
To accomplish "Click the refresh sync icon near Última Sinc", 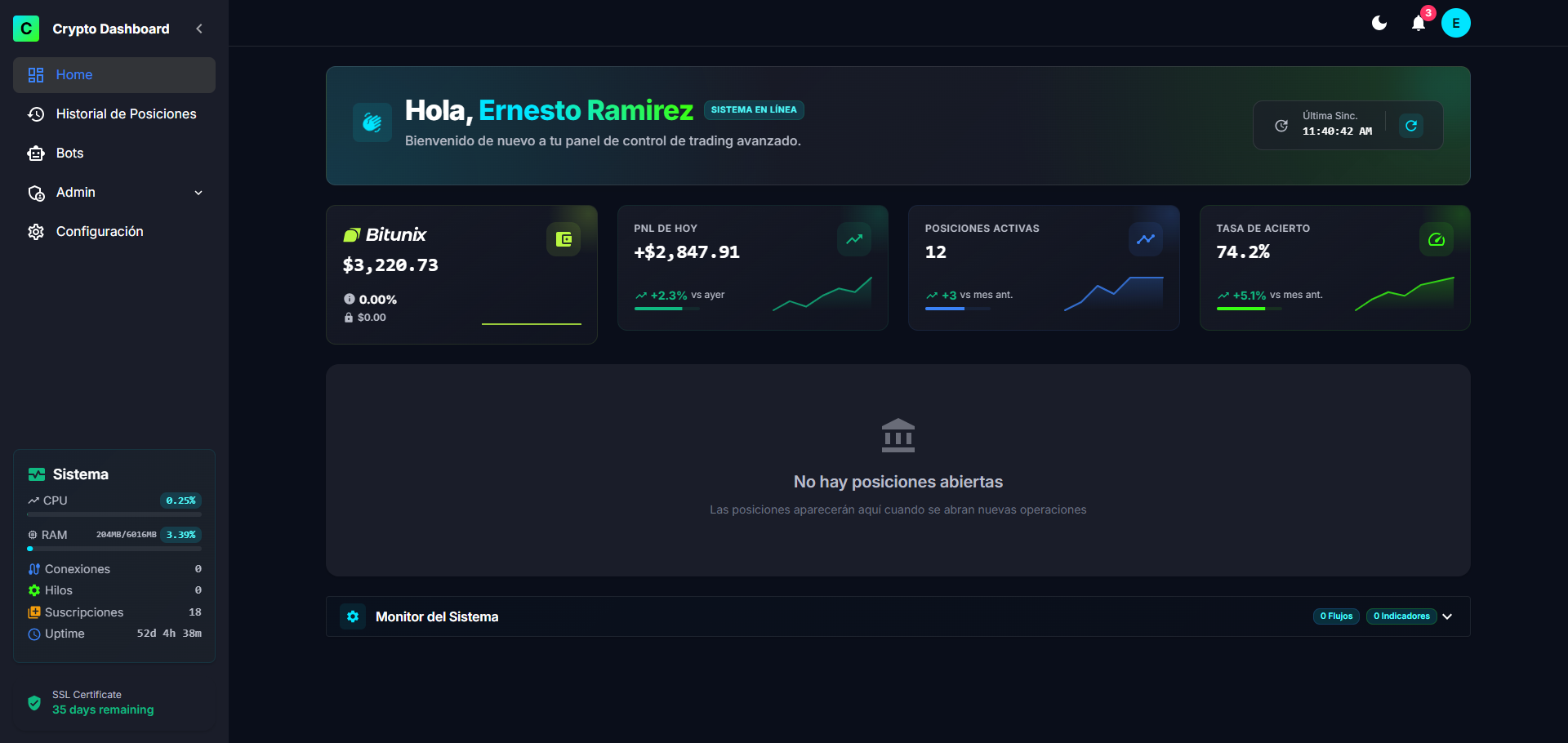I will click(1412, 125).
